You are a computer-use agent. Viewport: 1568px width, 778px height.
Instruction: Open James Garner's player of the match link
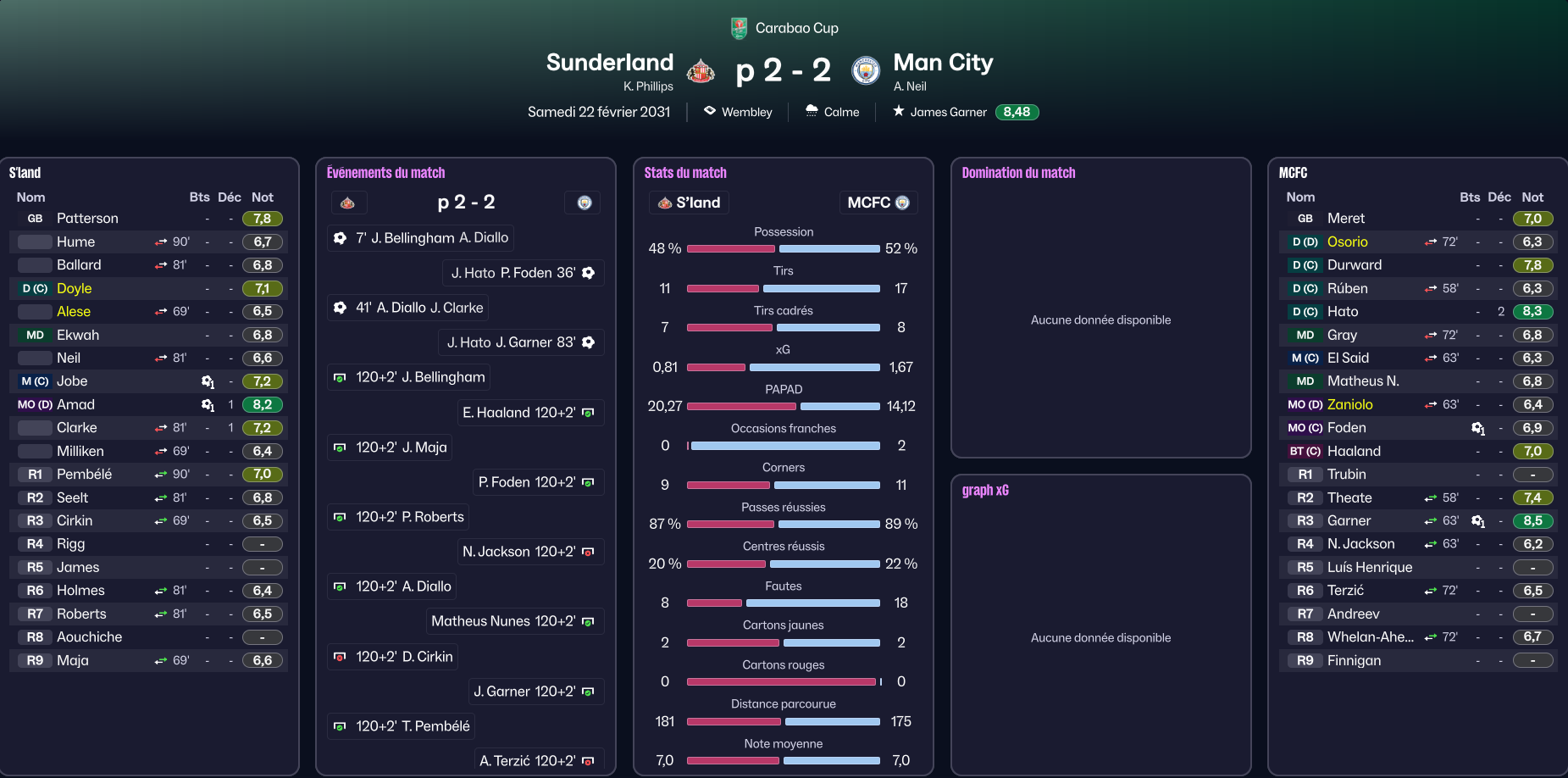click(x=948, y=112)
